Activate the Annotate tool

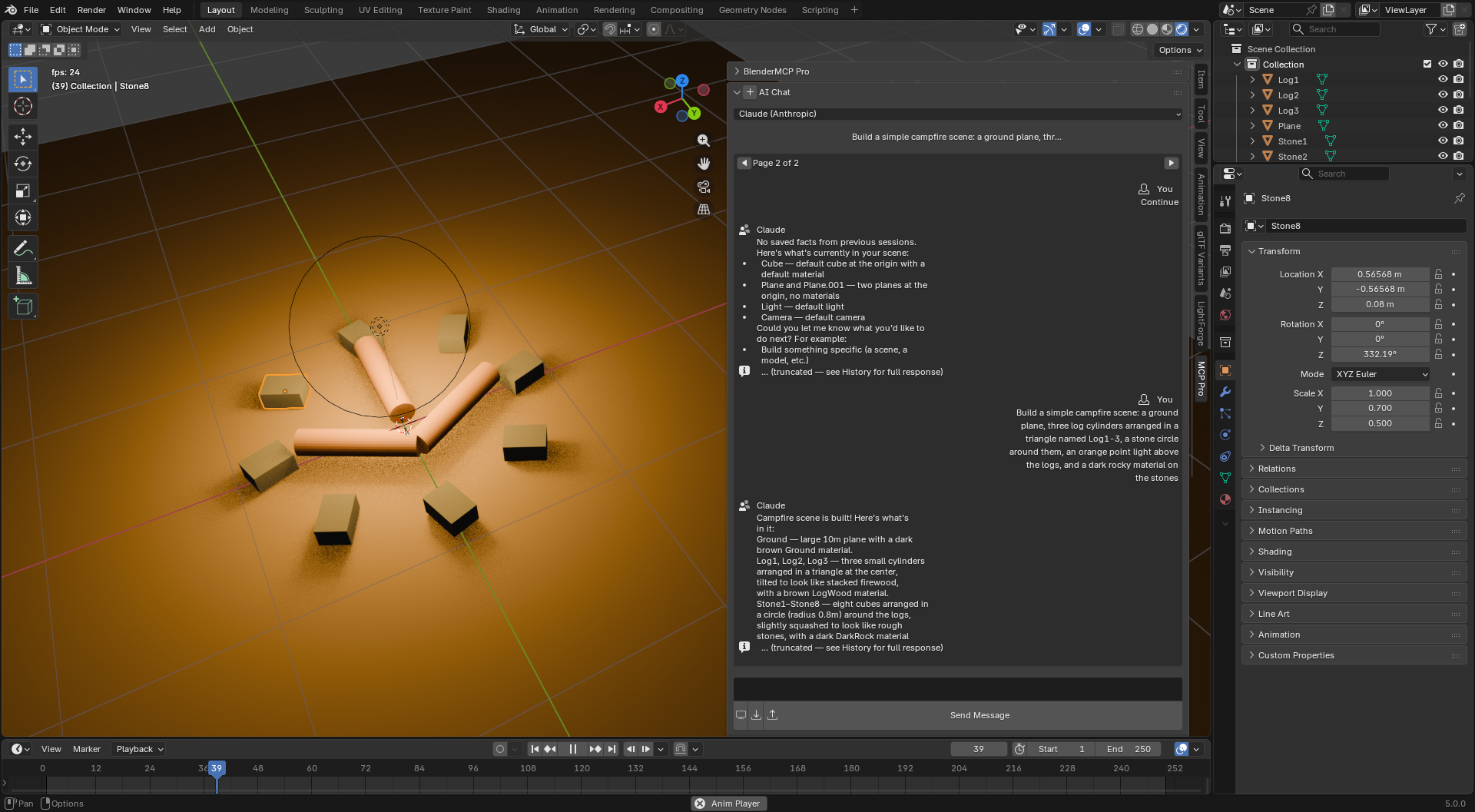click(x=23, y=248)
